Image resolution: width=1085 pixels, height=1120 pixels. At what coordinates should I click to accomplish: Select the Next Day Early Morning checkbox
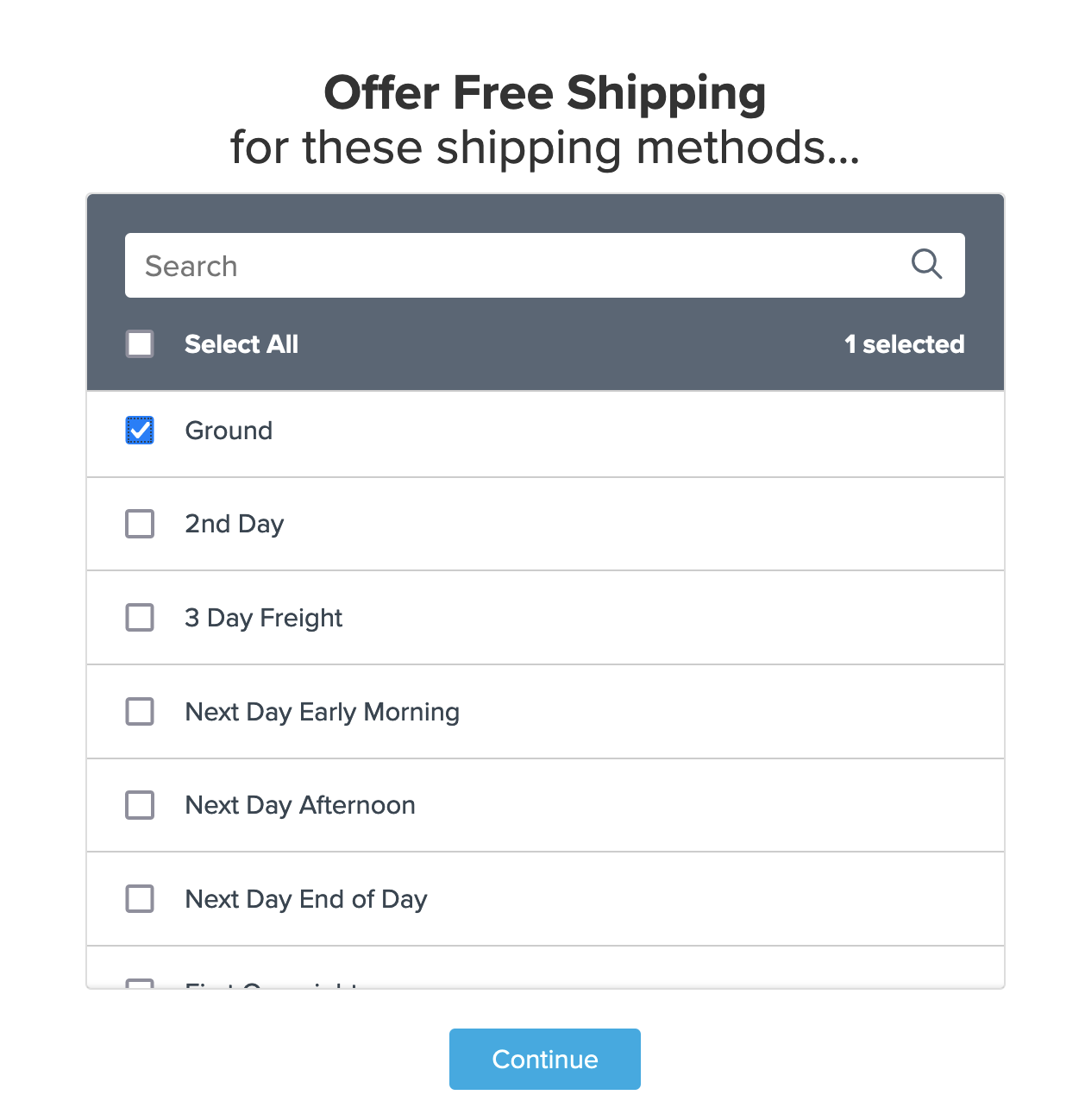tap(140, 712)
